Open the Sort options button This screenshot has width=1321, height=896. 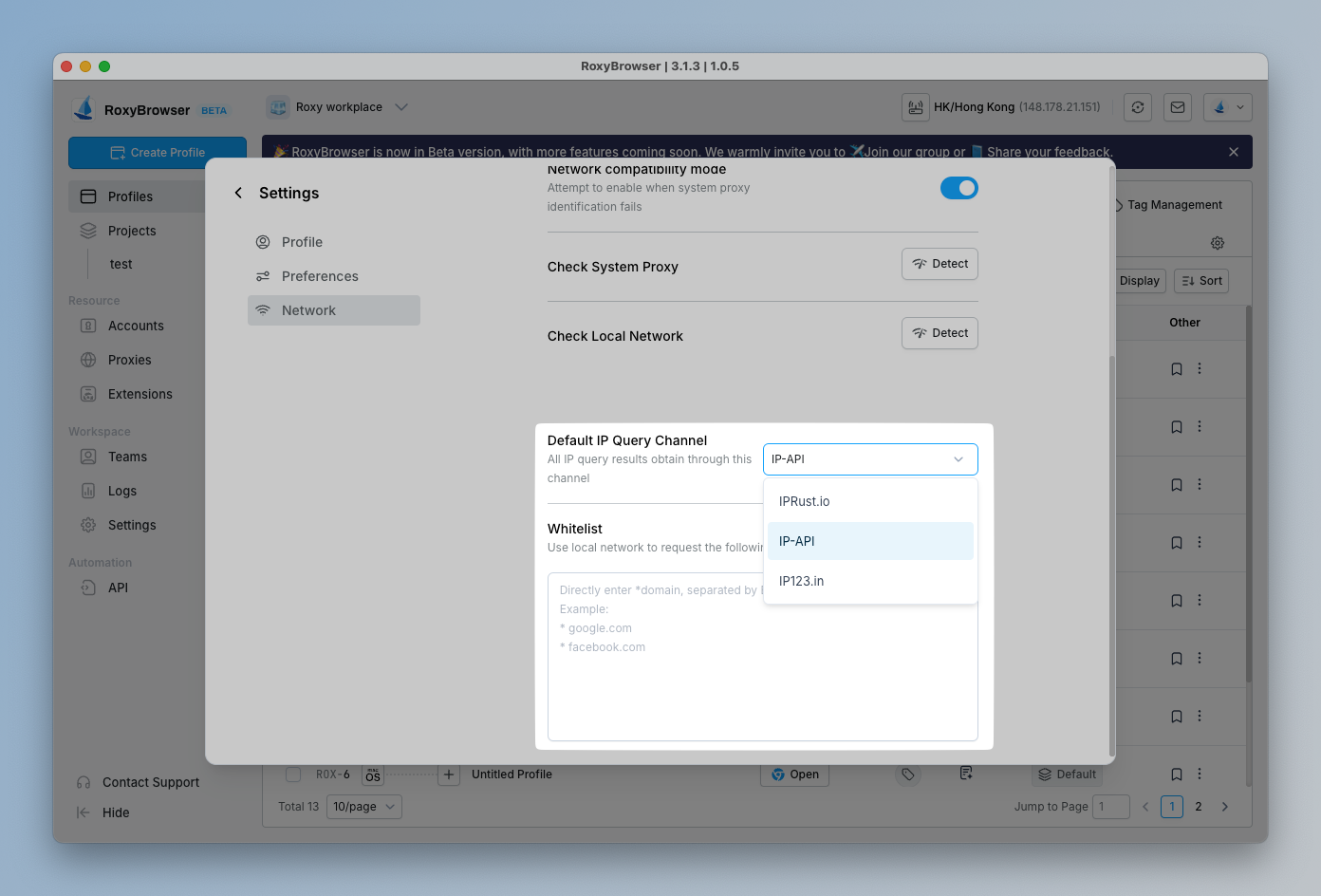point(1201,281)
